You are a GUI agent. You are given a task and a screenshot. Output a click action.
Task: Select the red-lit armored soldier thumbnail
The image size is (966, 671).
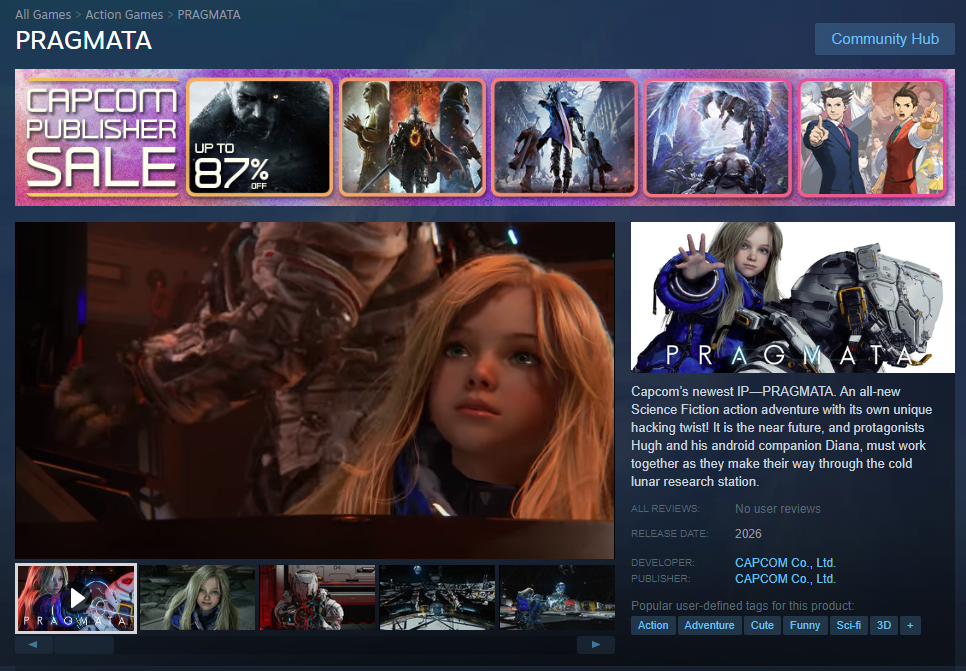click(317, 598)
